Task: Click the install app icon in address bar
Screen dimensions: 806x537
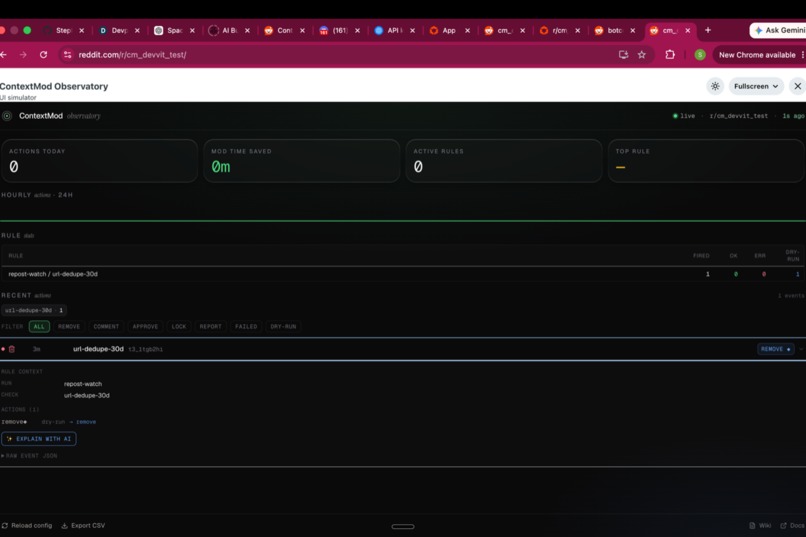Action: point(624,54)
